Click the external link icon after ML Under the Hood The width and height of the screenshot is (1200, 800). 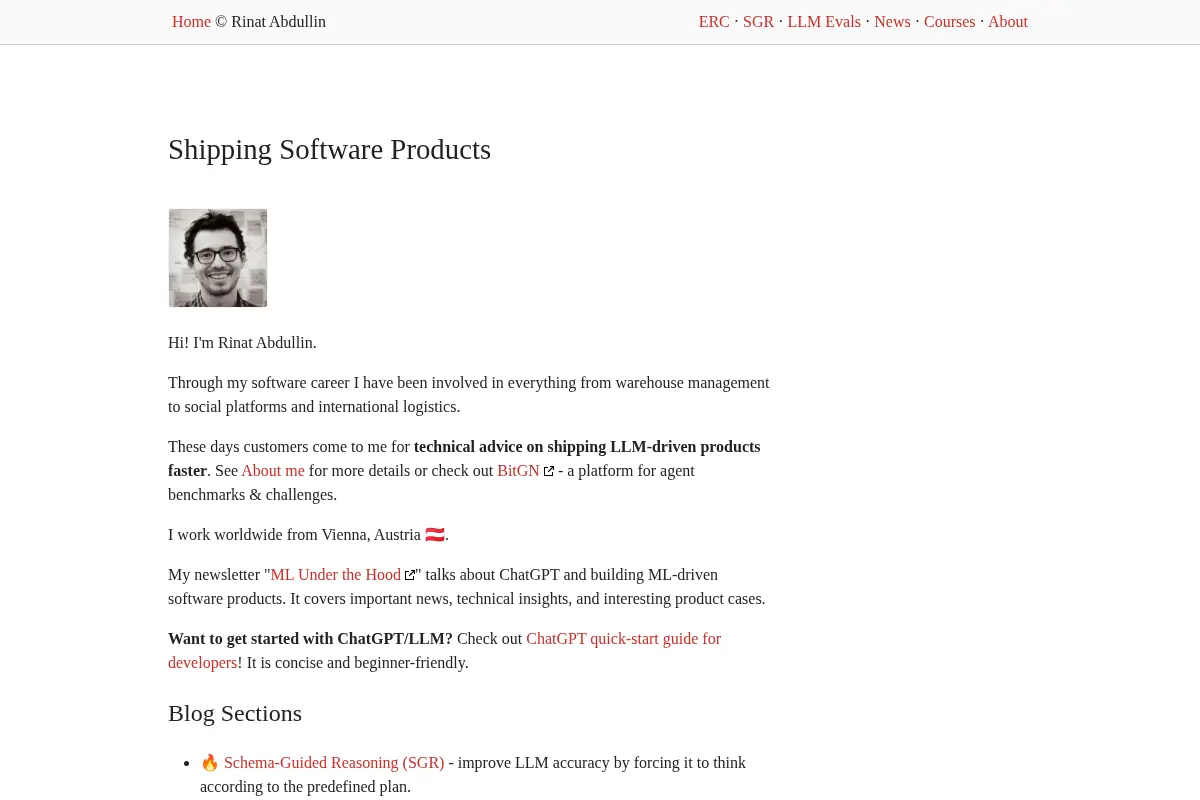(x=410, y=576)
